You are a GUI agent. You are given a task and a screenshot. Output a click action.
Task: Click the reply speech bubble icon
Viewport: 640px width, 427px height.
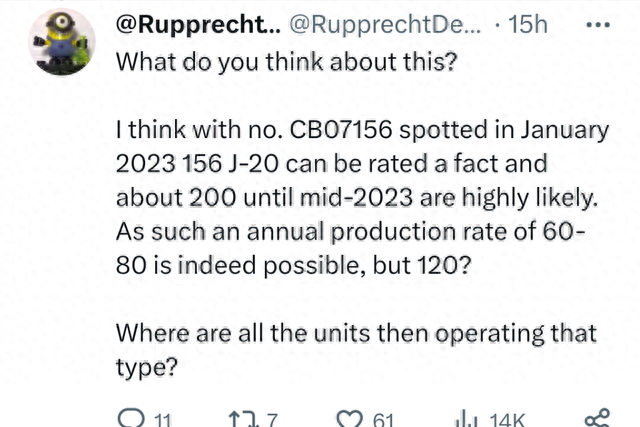coord(130,418)
